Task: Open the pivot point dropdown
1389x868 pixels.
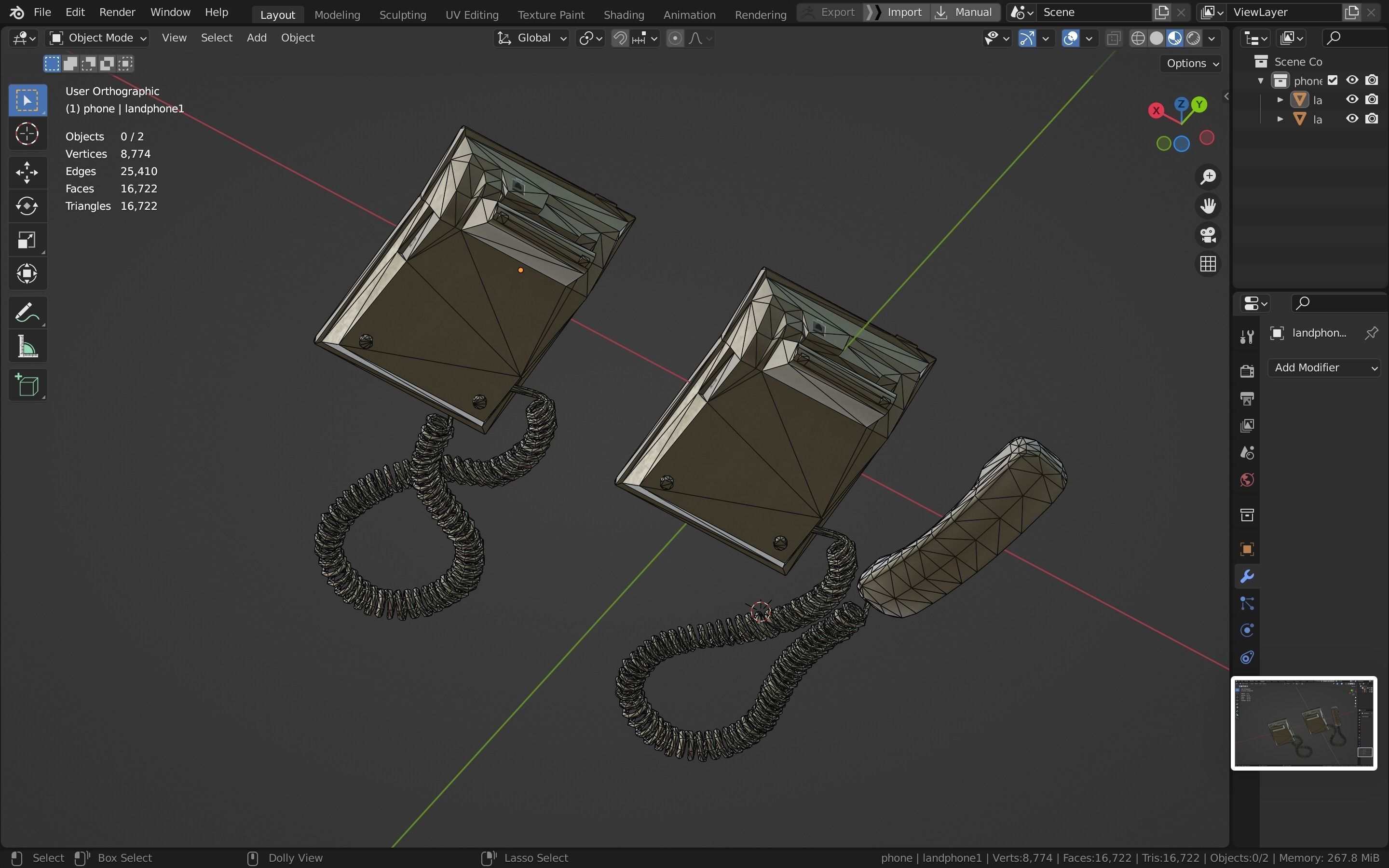Action: (x=590, y=39)
